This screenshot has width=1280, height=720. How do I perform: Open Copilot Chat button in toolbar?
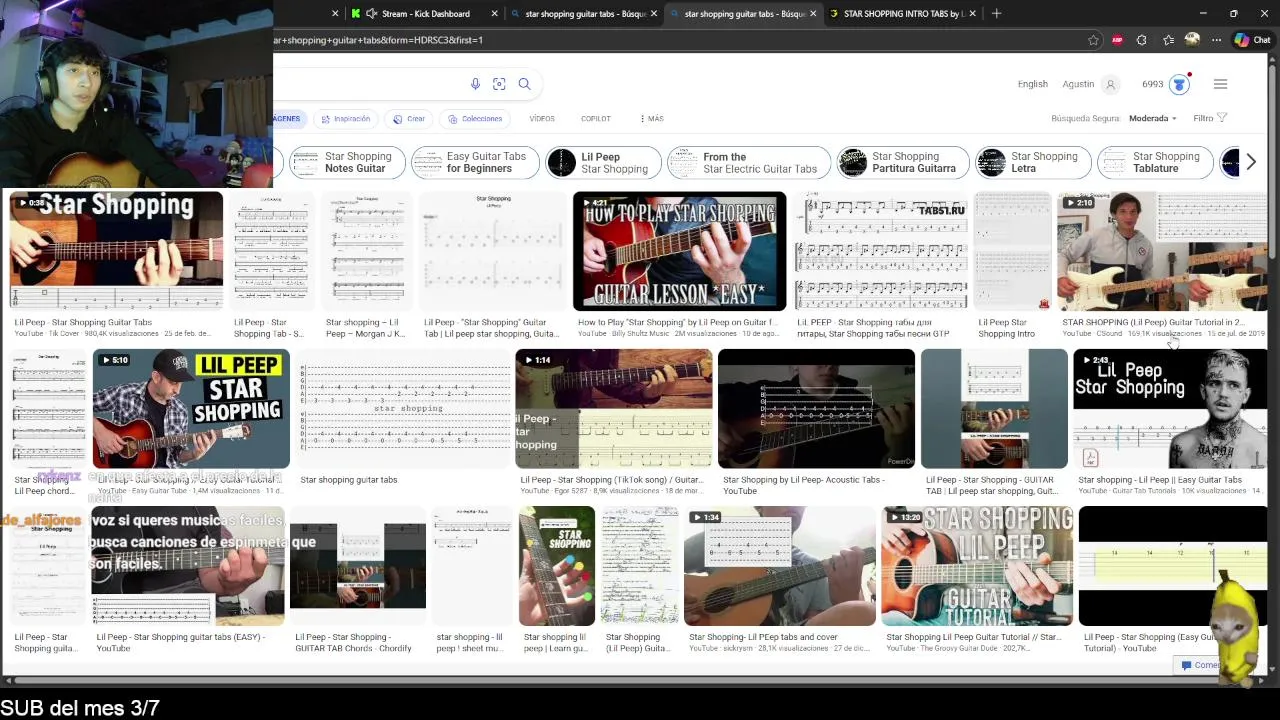1252,40
